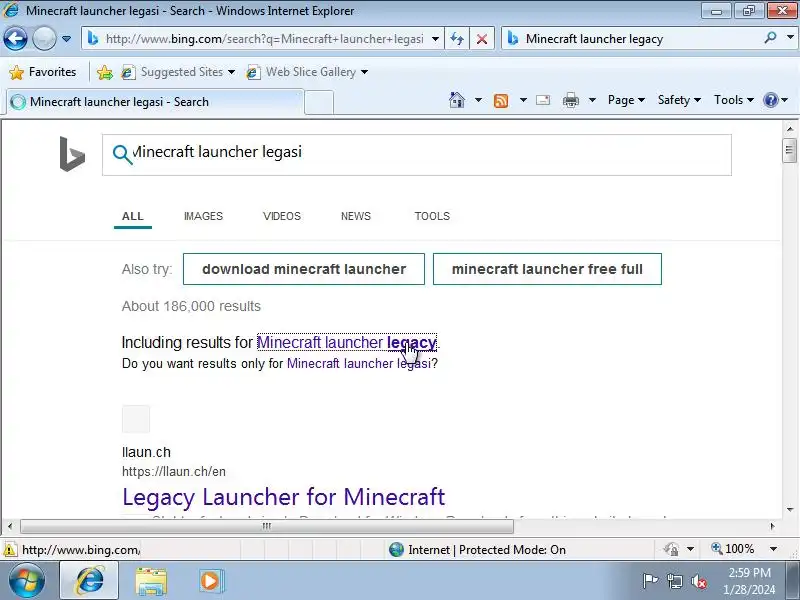Viewport: 800px width, 600px height.
Task: Click the Refresh page icon
Action: (x=457, y=39)
